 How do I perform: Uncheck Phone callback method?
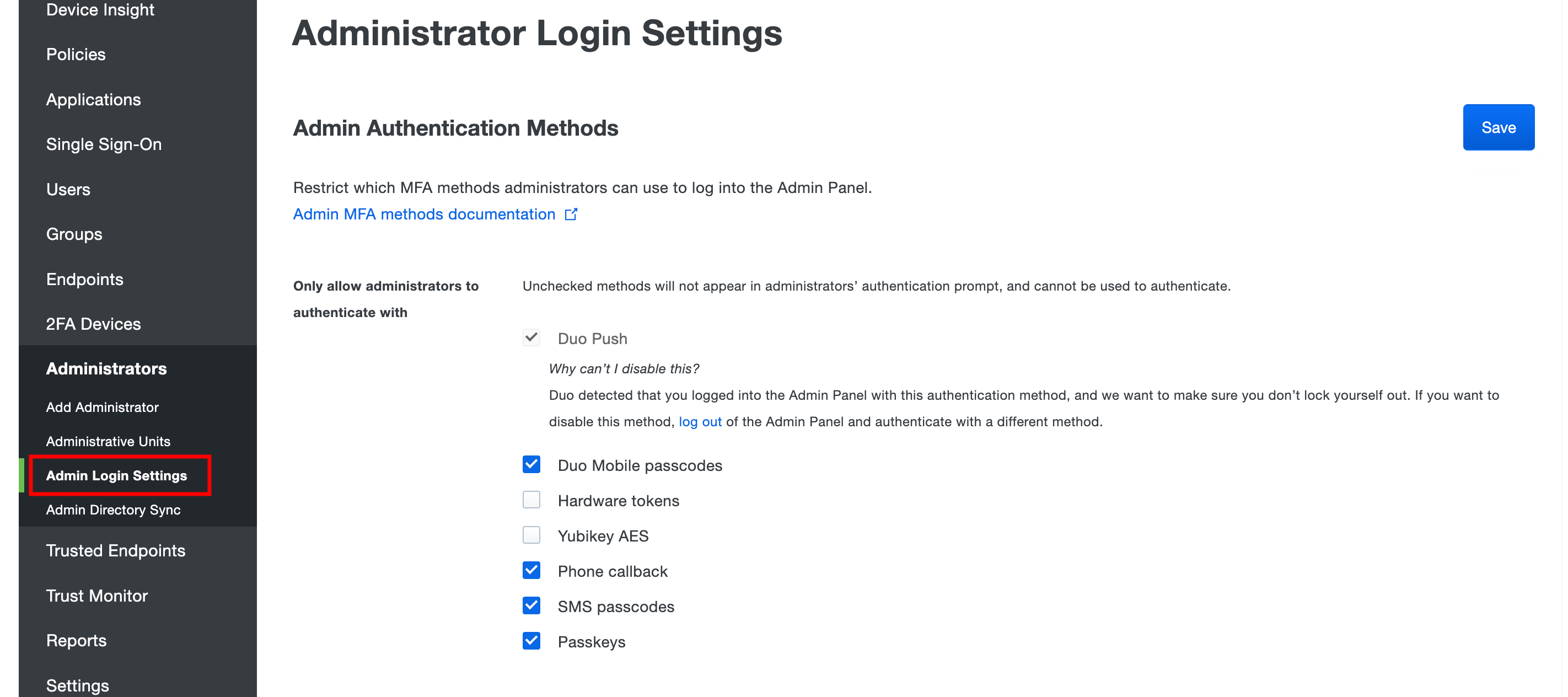point(531,570)
